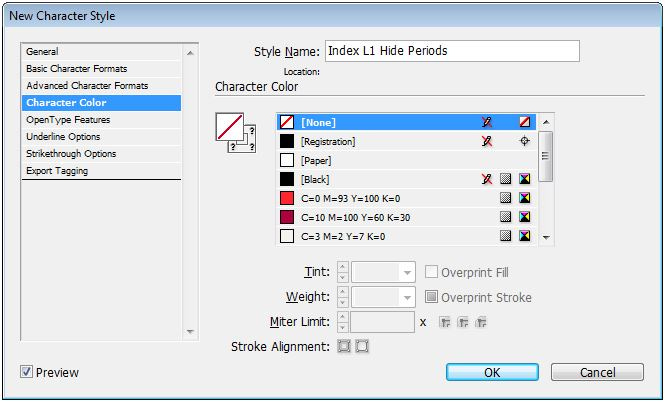Open Basic Character Formats category
The height and width of the screenshot is (402, 665).
pos(101,69)
